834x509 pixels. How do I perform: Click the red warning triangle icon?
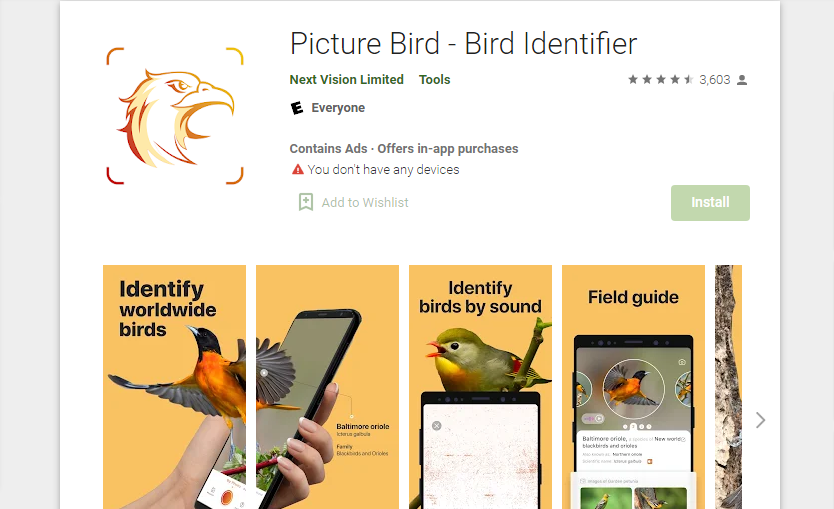298,170
